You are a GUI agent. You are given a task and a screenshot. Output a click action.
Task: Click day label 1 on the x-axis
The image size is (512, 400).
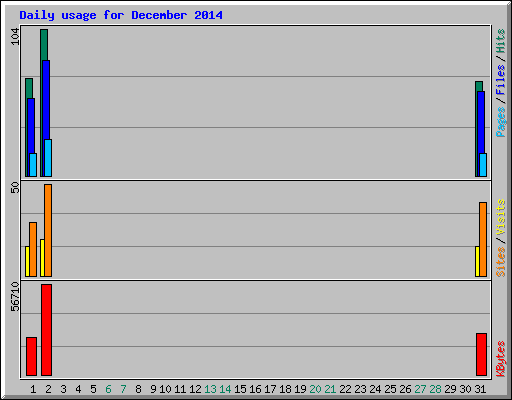pos(33,389)
